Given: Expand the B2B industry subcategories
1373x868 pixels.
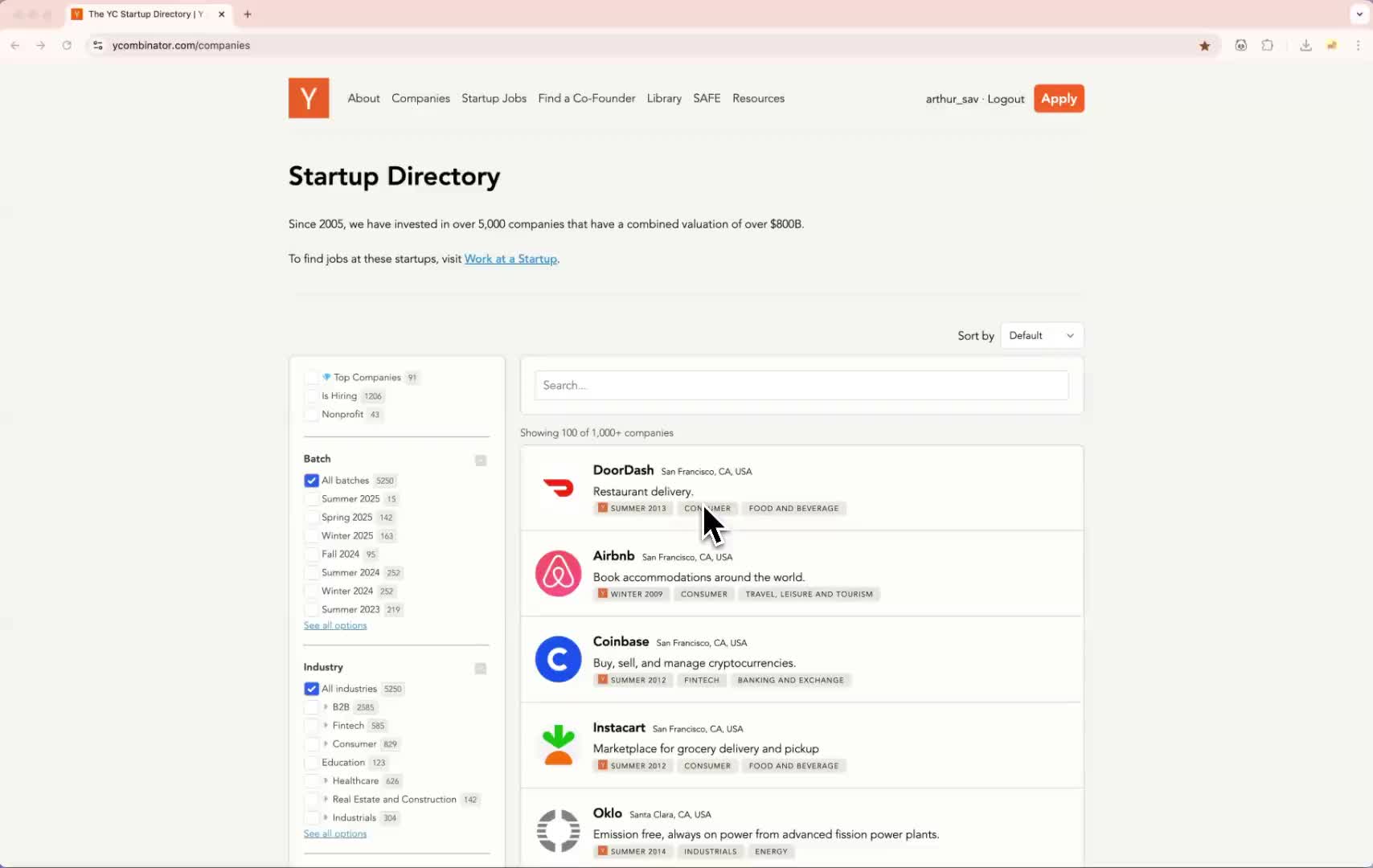Looking at the screenshot, I should [x=326, y=707].
